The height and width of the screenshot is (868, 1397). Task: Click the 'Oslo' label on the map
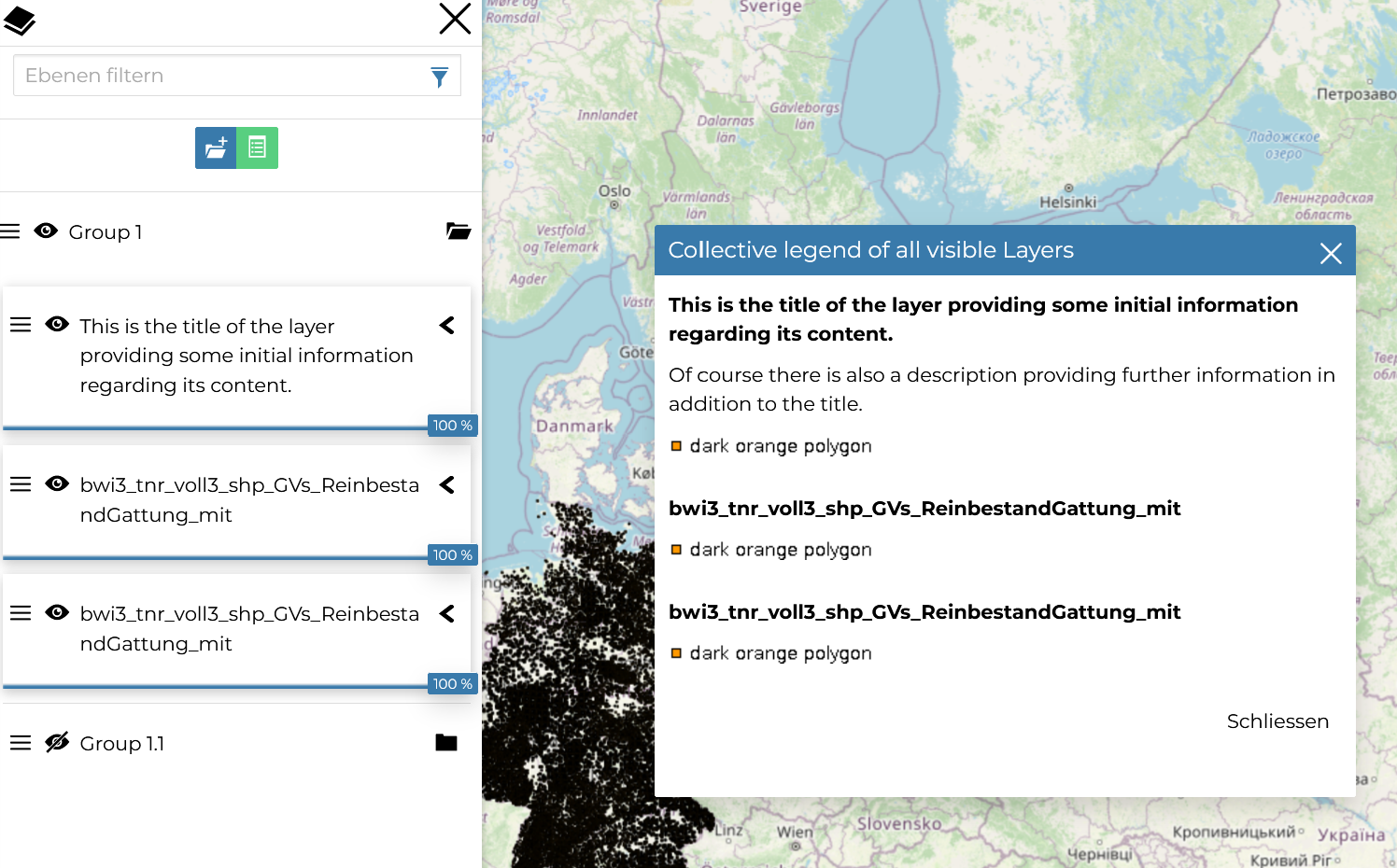pos(614,191)
